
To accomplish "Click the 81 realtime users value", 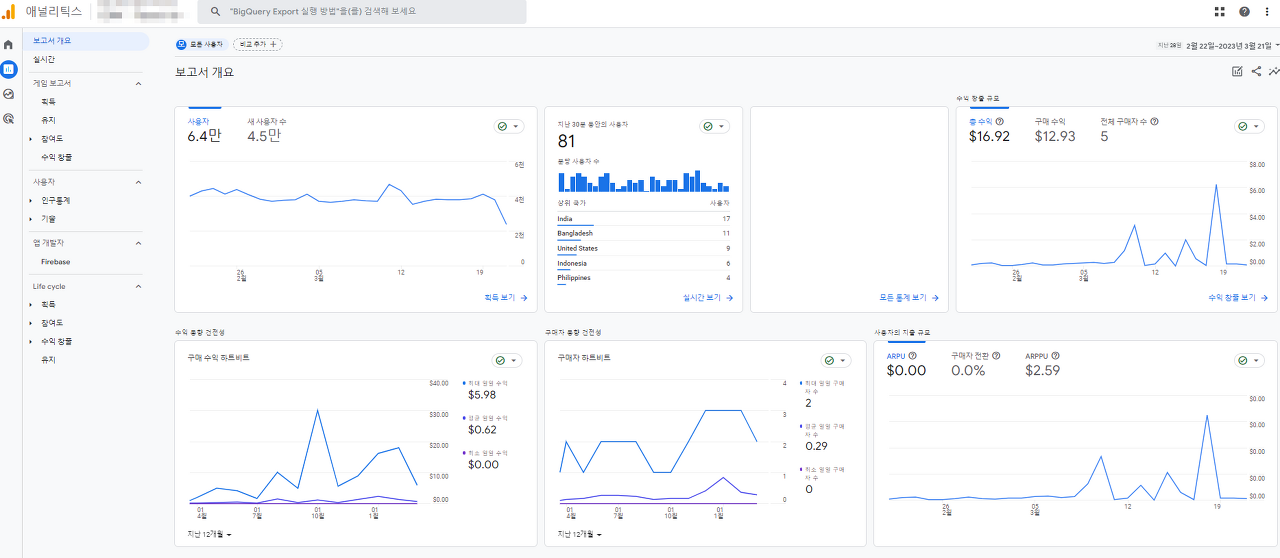I will [x=567, y=141].
